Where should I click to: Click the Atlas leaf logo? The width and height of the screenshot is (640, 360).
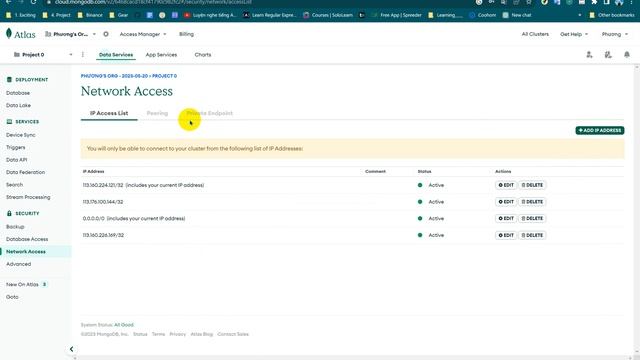[9, 33]
